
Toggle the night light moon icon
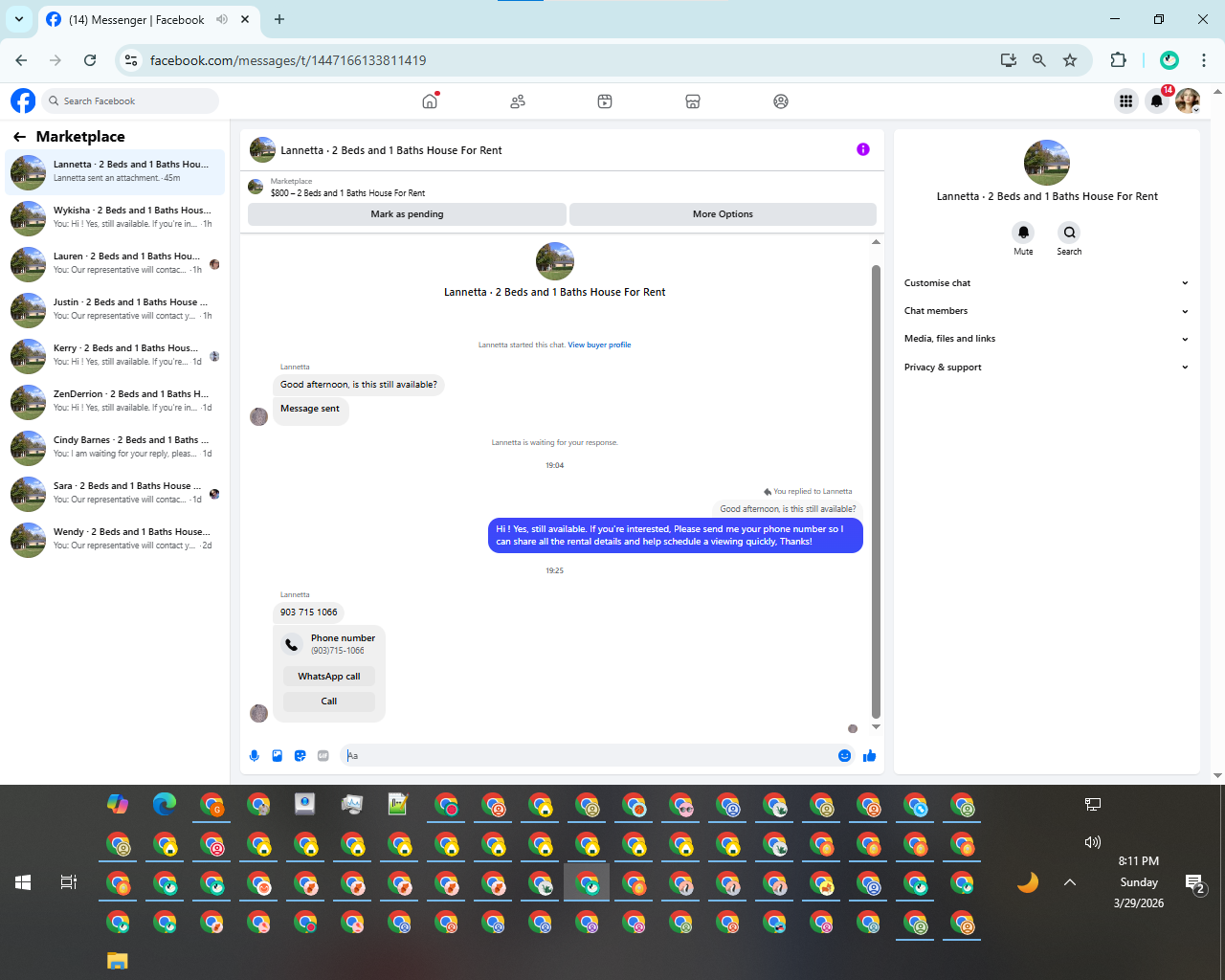pyautogui.click(x=1028, y=882)
